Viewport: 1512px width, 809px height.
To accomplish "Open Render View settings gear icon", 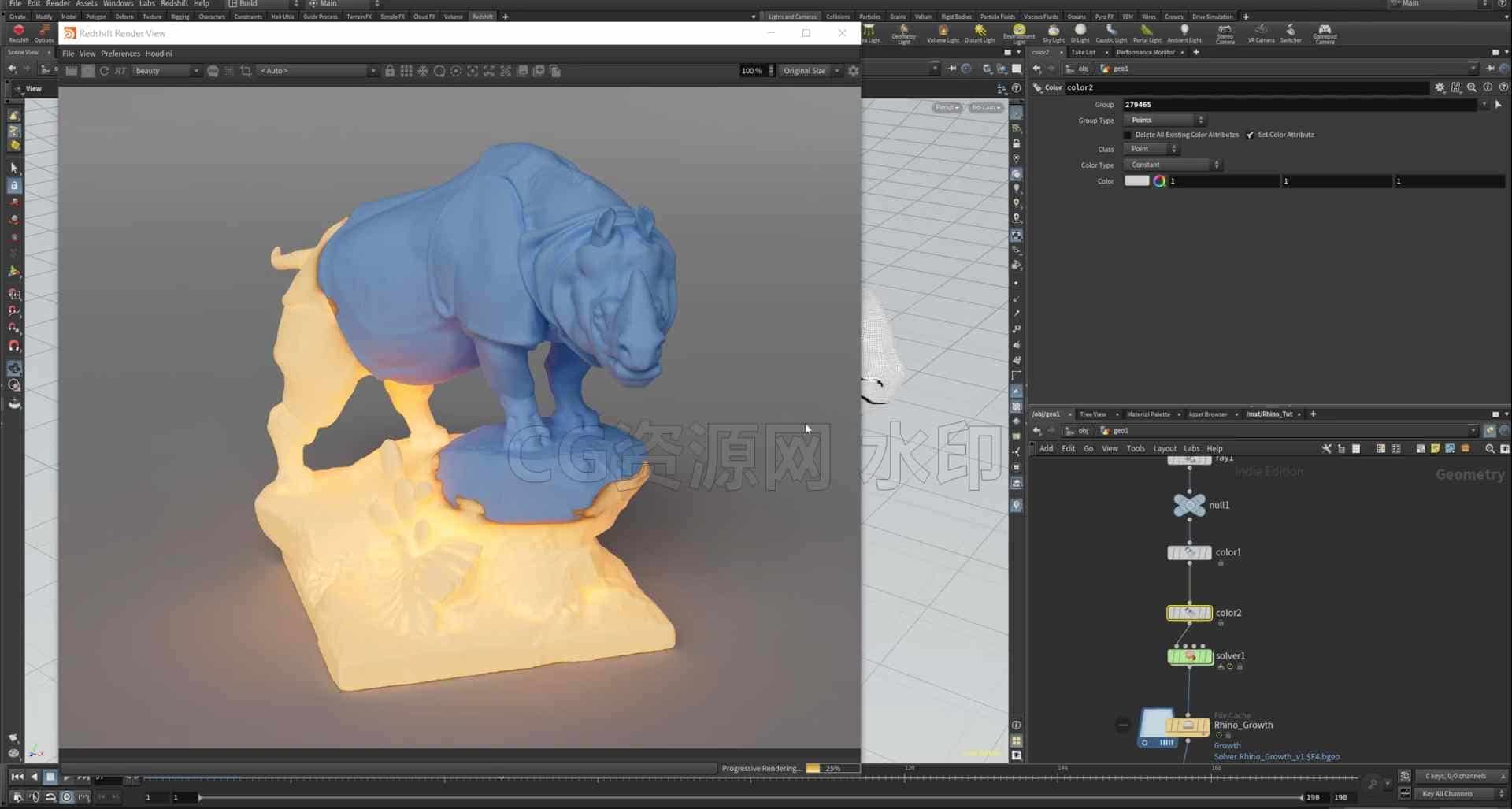I will [x=853, y=71].
